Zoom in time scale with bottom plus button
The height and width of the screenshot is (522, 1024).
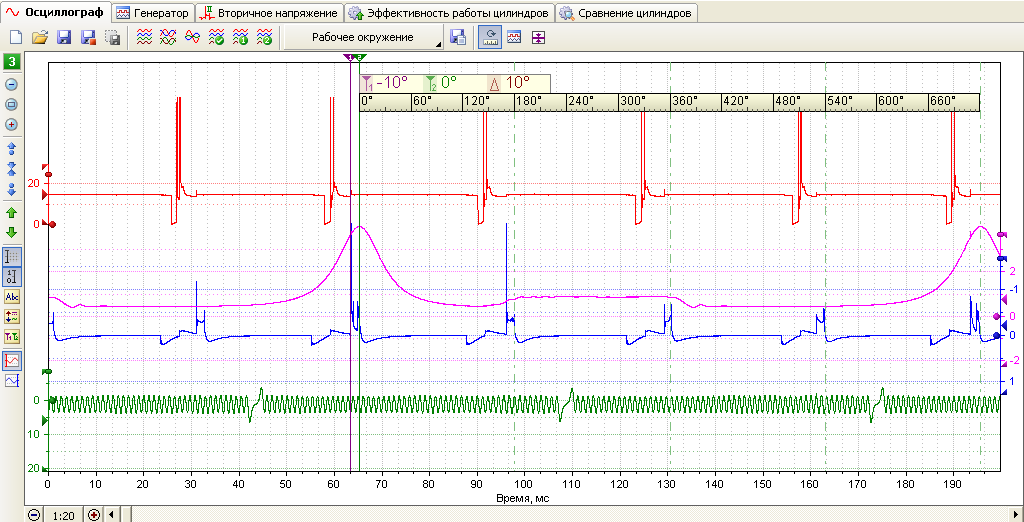click(93, 515)
